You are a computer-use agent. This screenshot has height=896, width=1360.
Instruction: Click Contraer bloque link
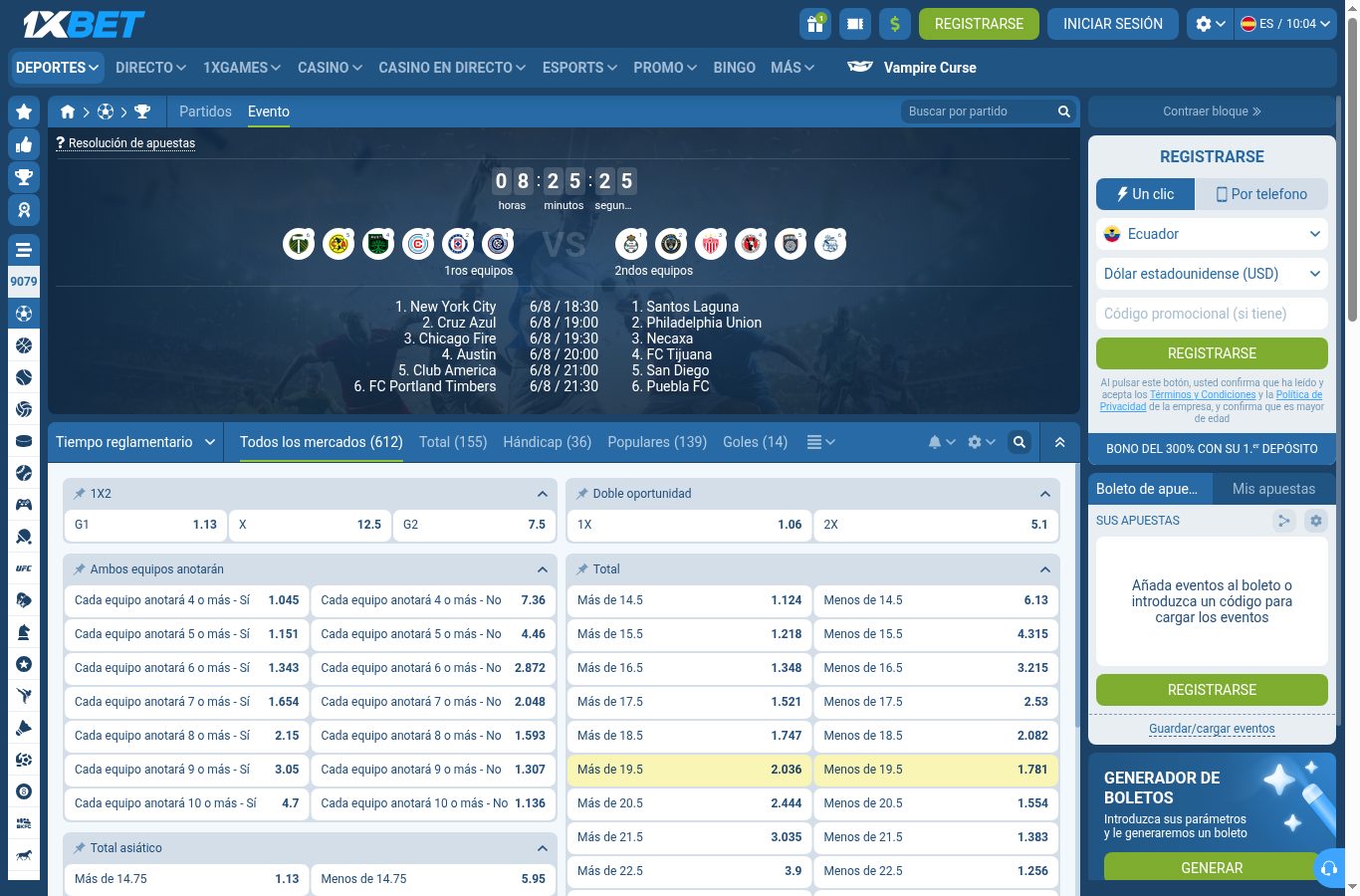pos(1212,112)
